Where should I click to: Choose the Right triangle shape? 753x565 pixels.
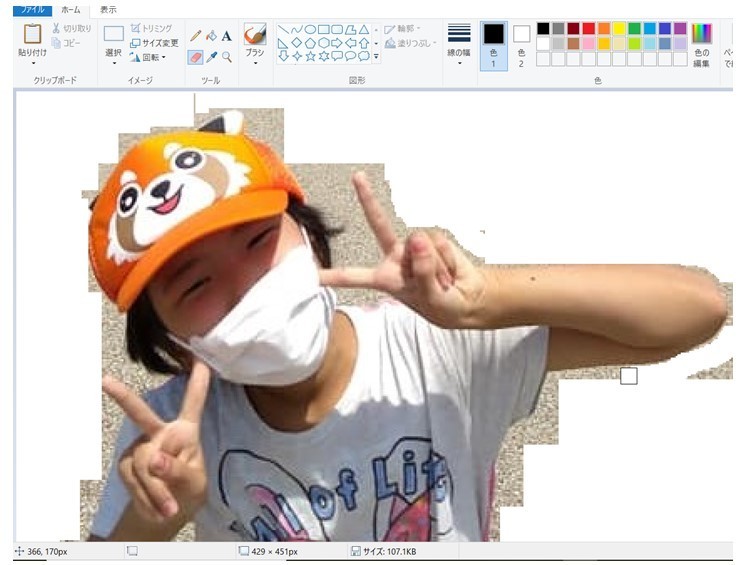coord(283,43)
